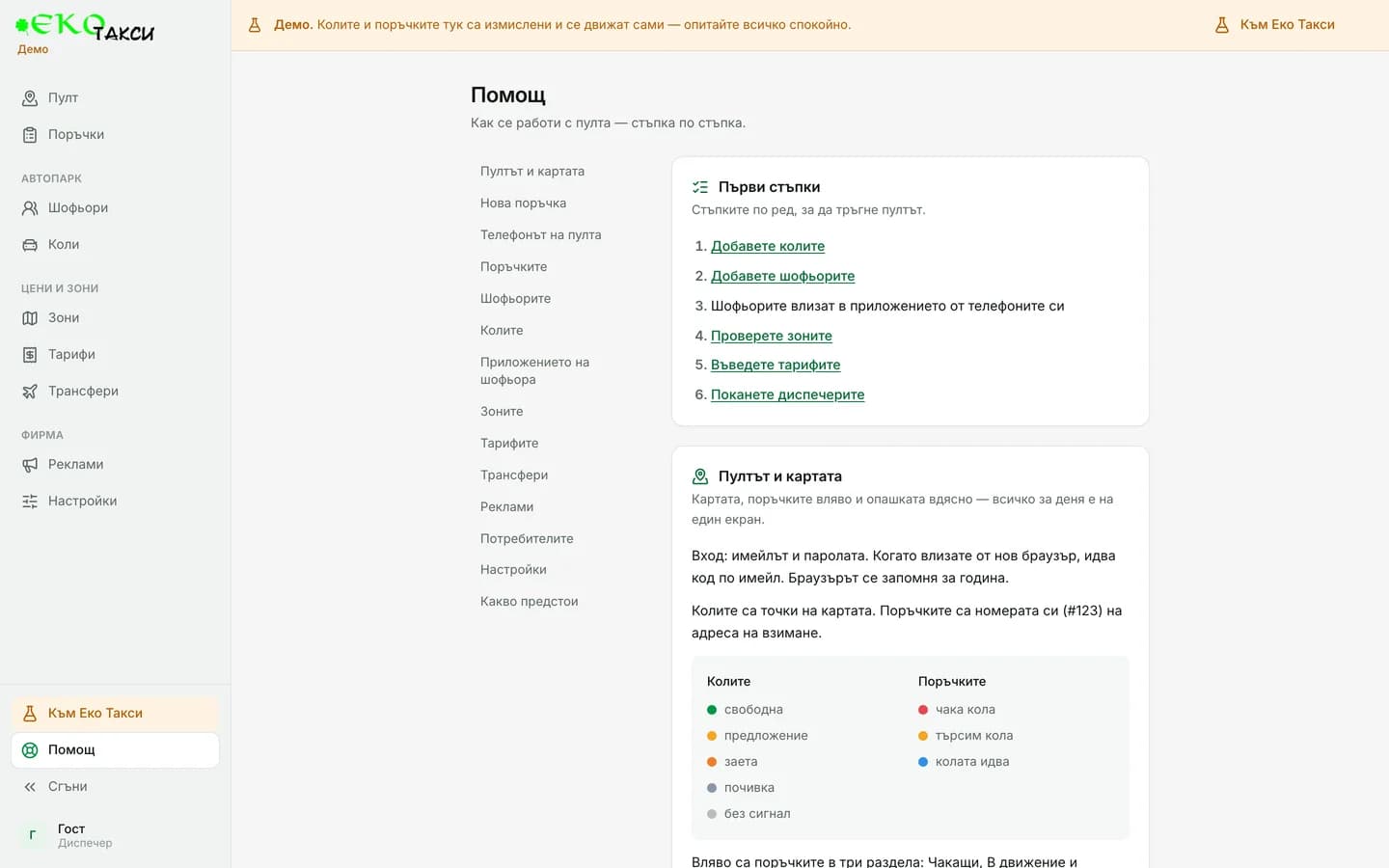This screenshot has width=1389, height=868.
Task: Open the Шофьори people icon
Action: [x=30, y=207]
